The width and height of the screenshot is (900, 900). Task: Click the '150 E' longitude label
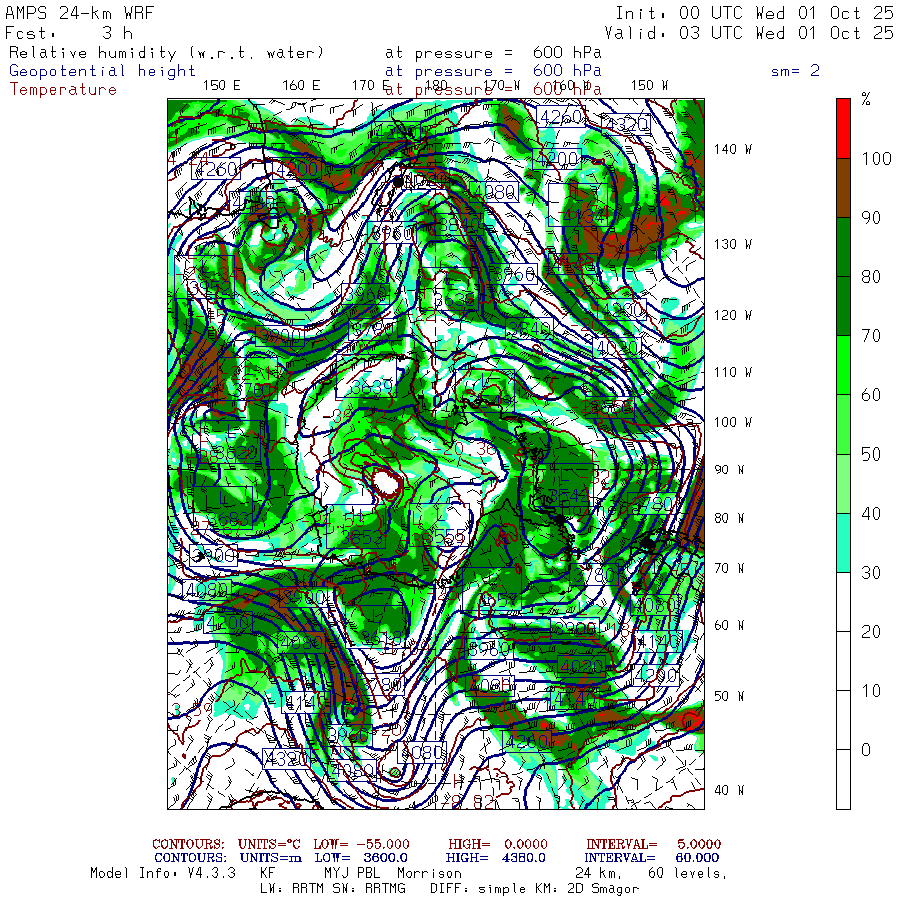(x=222, y=86)
